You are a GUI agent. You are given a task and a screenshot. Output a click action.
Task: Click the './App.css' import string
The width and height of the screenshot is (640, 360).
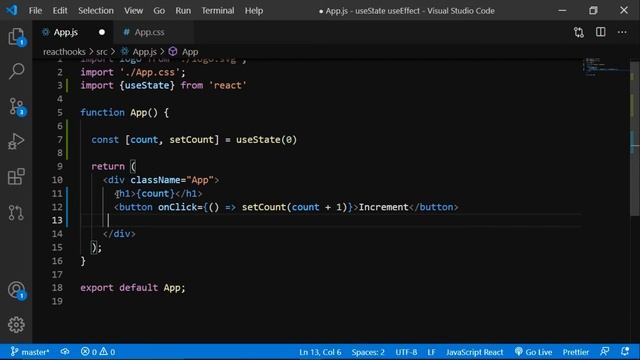point(150,72)
